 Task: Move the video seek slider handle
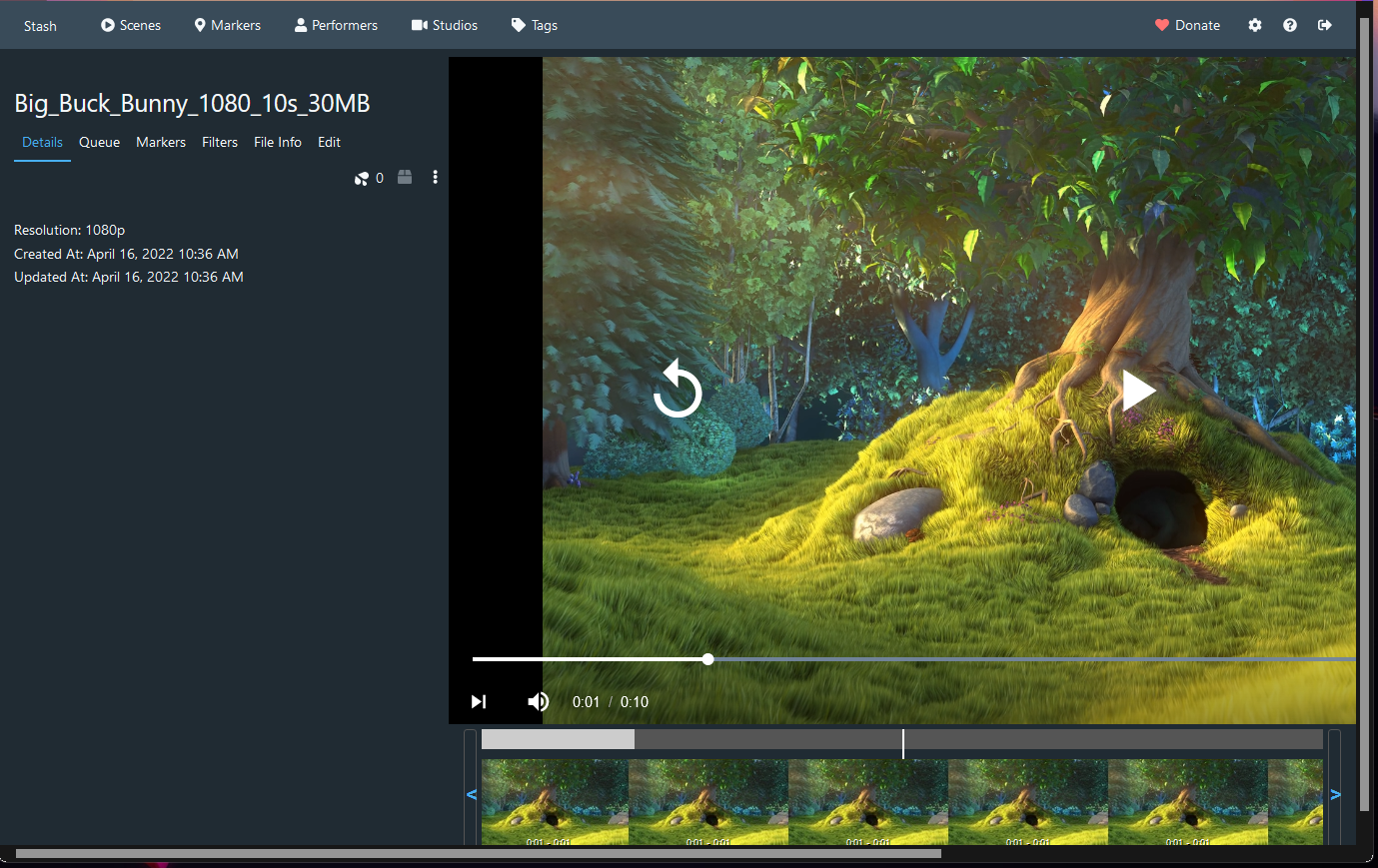(x=707, y=659)
